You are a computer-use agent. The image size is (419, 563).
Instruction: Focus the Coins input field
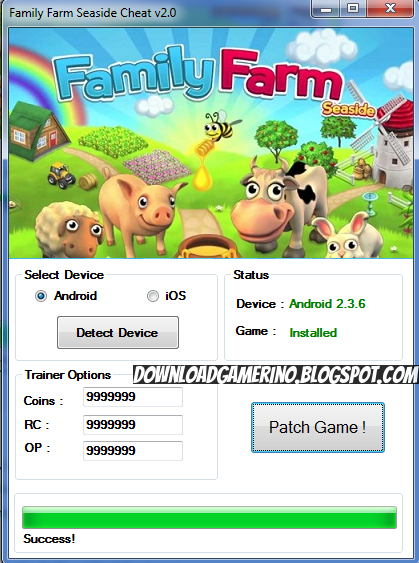(x=133, y=397)
